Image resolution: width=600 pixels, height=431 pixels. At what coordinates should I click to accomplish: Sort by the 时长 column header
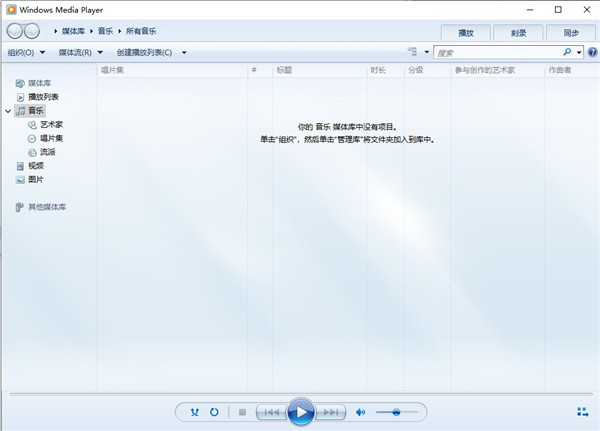[385, 70]
